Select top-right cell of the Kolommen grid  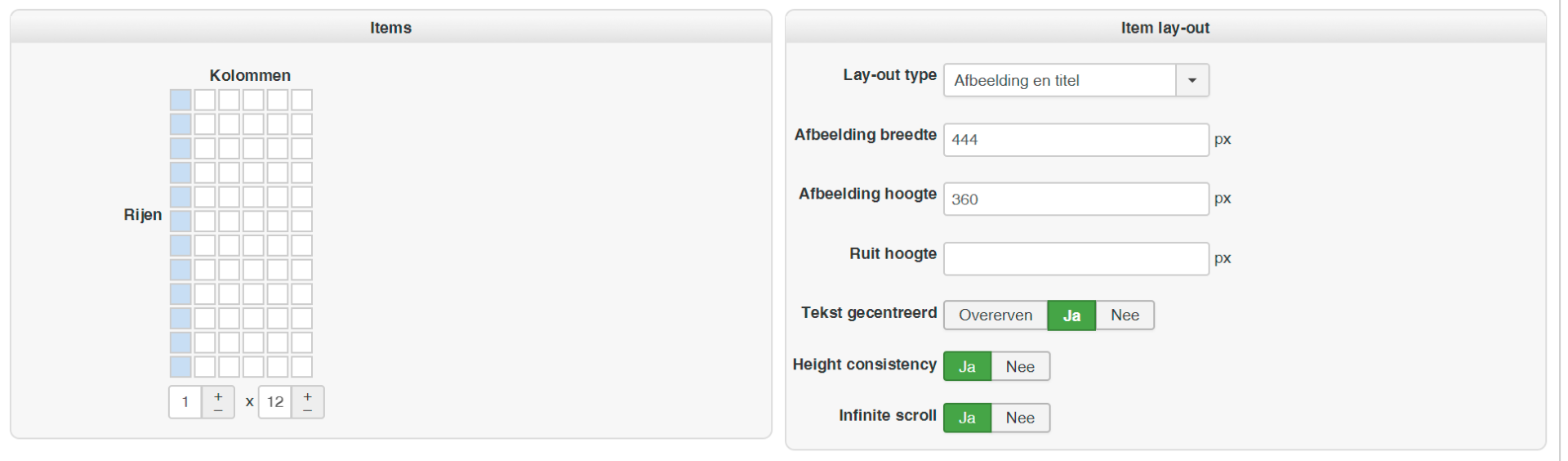302,100
